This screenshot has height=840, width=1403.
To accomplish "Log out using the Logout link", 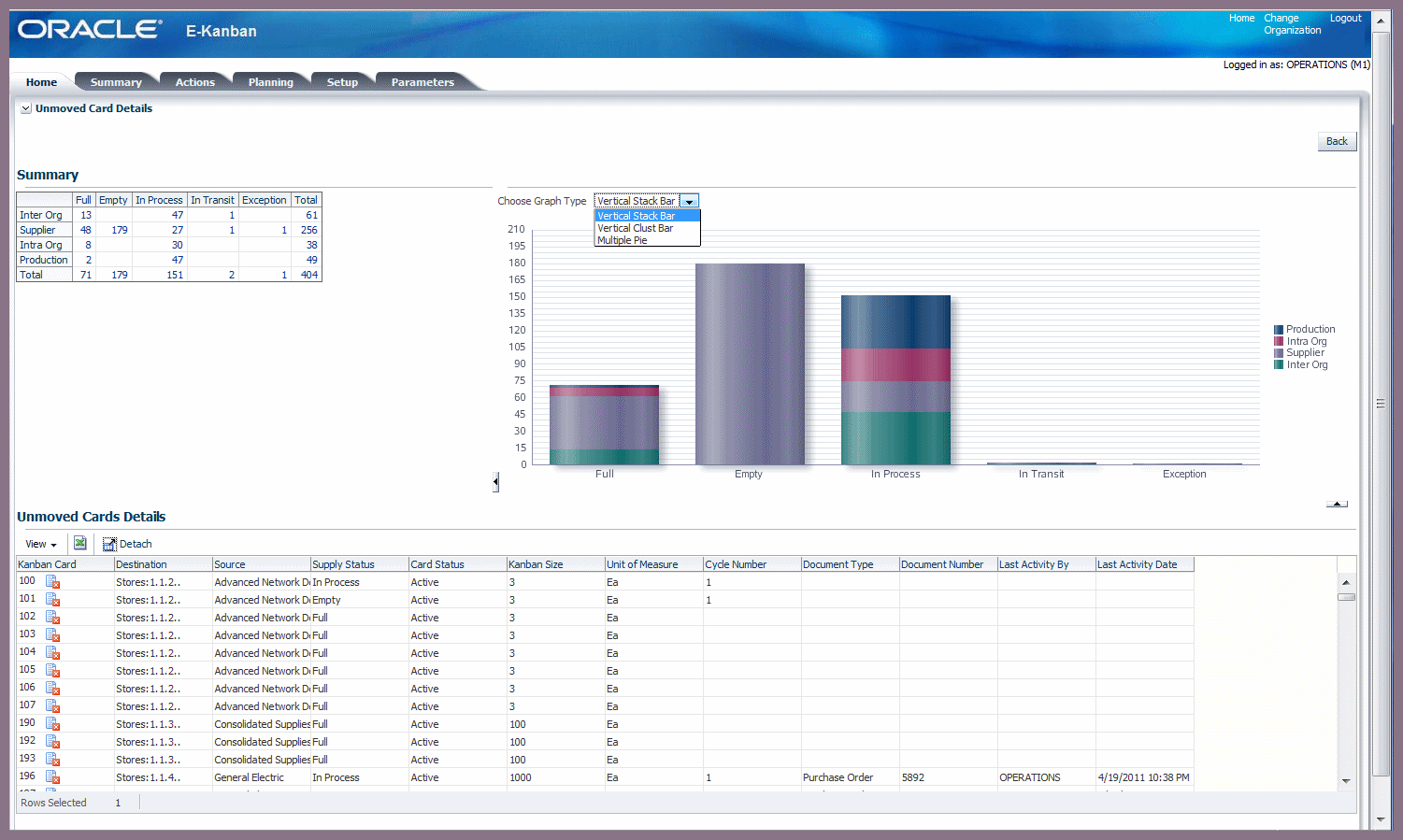I will coord(1346,18).
